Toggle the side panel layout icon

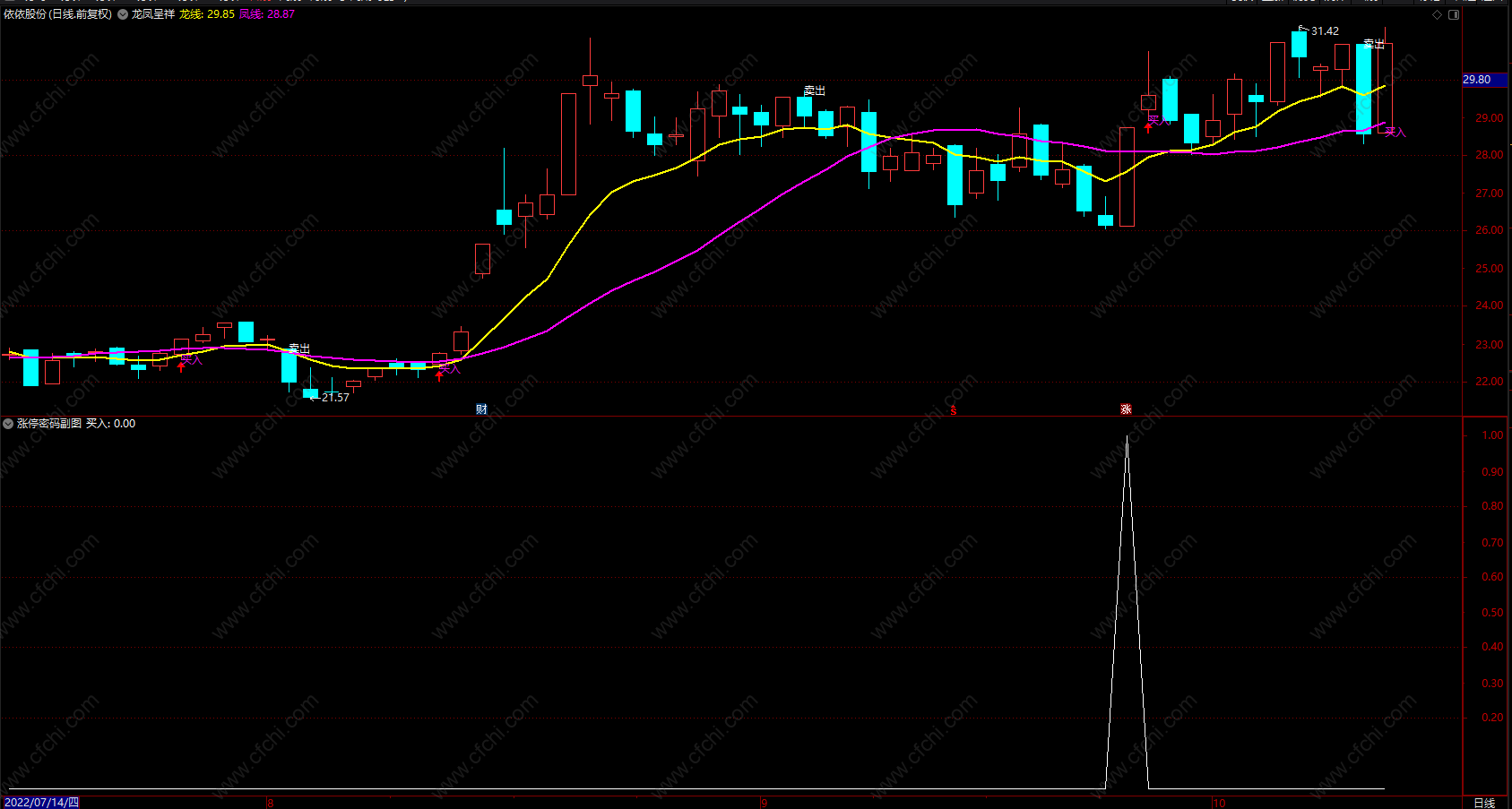(x=1454, y=14)
